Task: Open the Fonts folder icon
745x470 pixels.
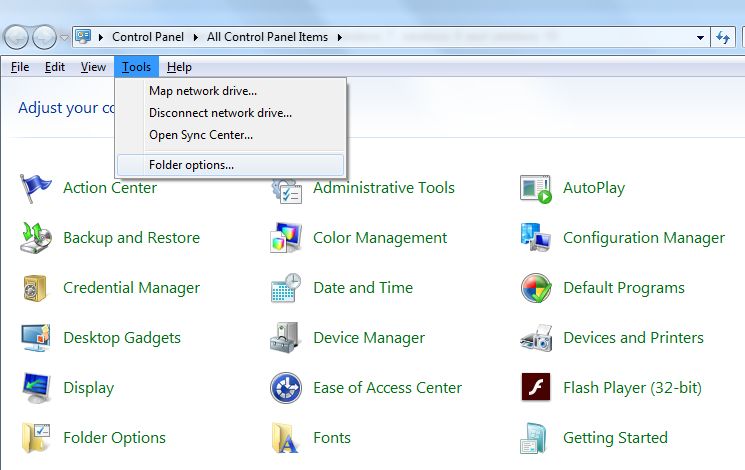Action: [286, 438]
